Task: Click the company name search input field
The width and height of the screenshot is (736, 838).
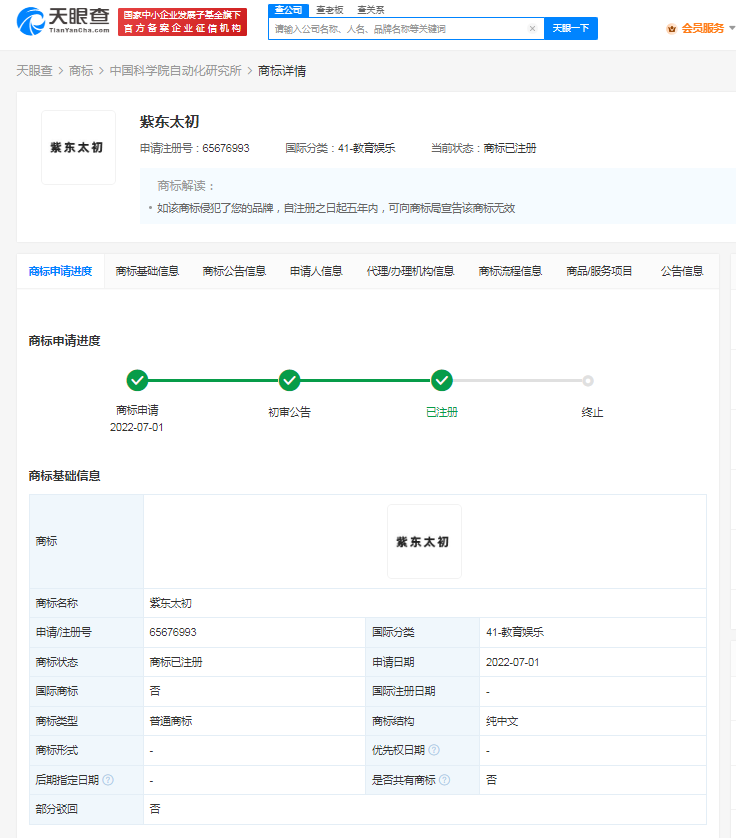Action: coord(398,29)
